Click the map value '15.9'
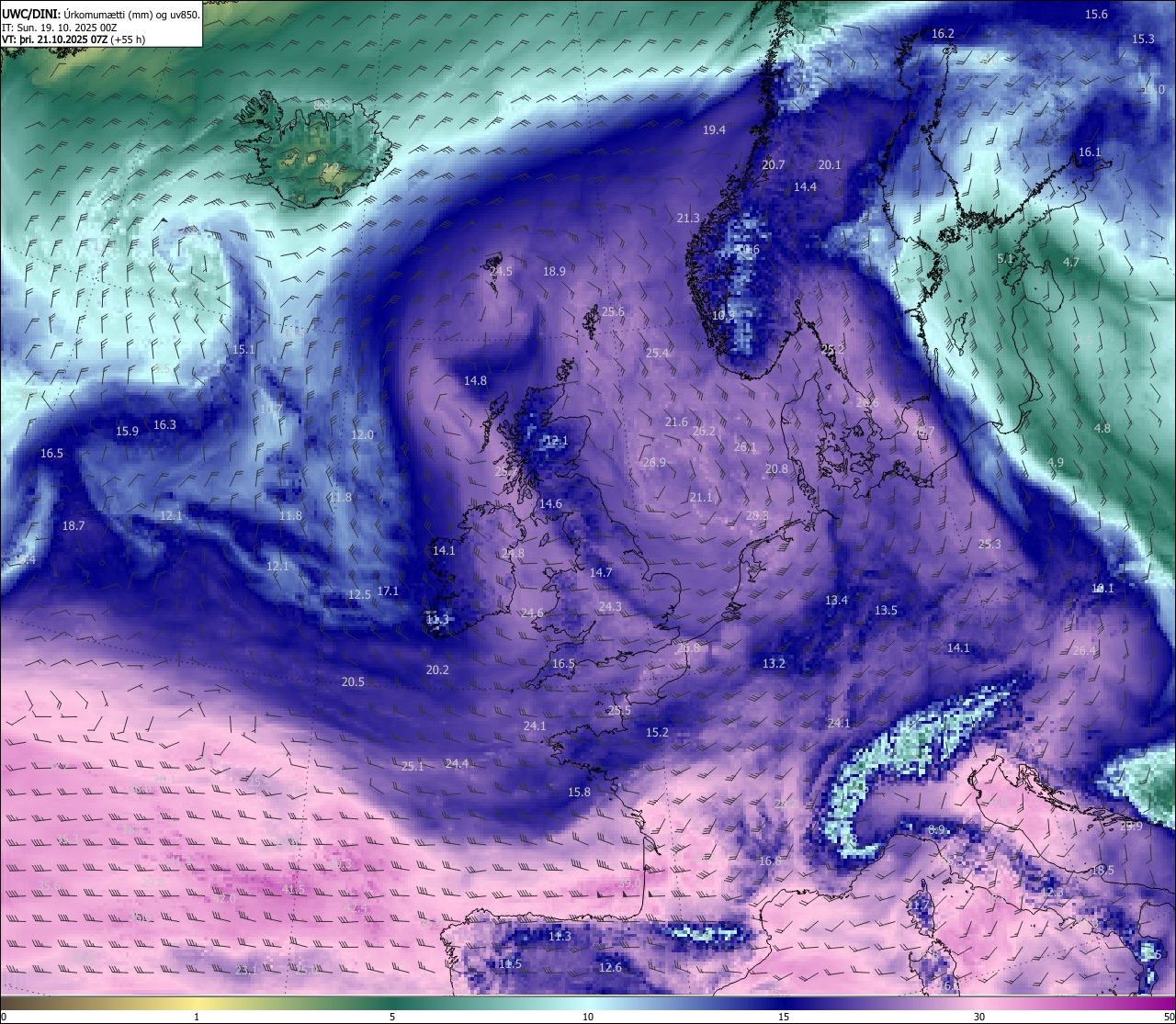1176x1024 pixels. point(127,431)
